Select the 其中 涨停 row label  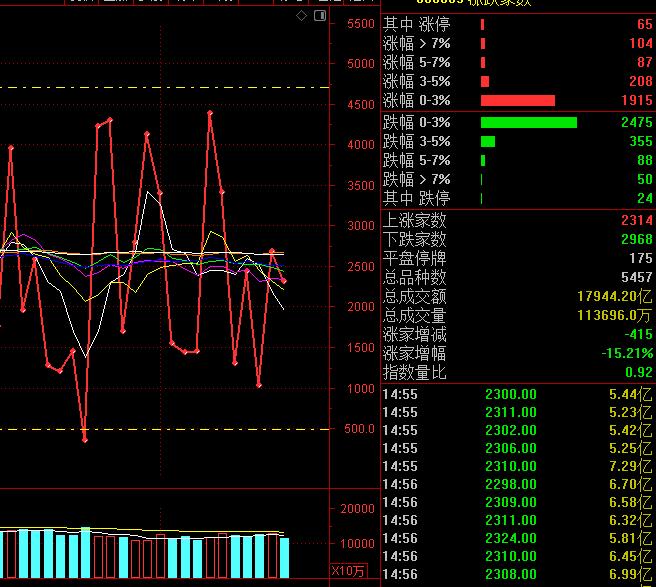click(417, 24)
